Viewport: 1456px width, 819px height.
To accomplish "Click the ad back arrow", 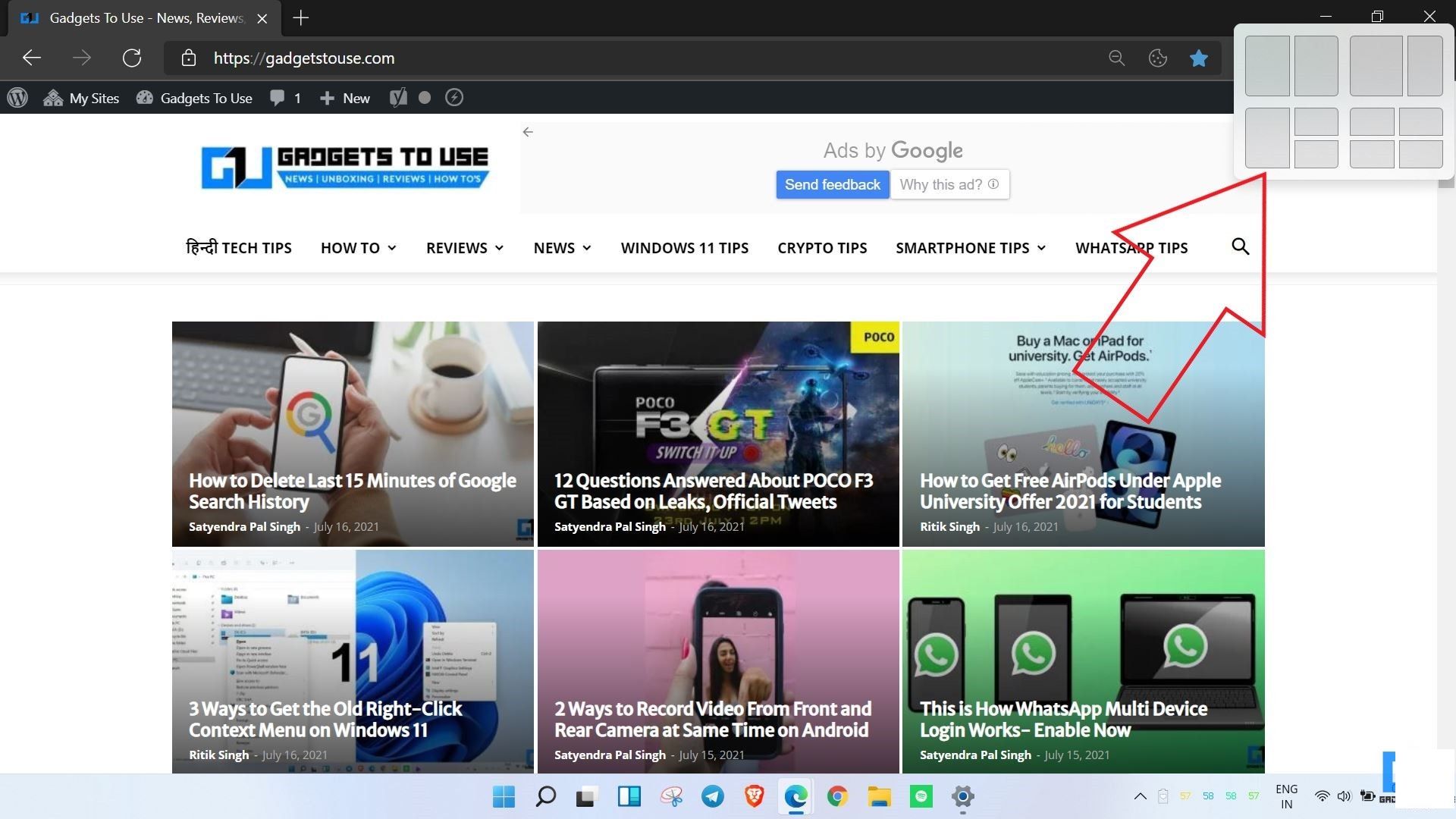I will click(528, 132).
